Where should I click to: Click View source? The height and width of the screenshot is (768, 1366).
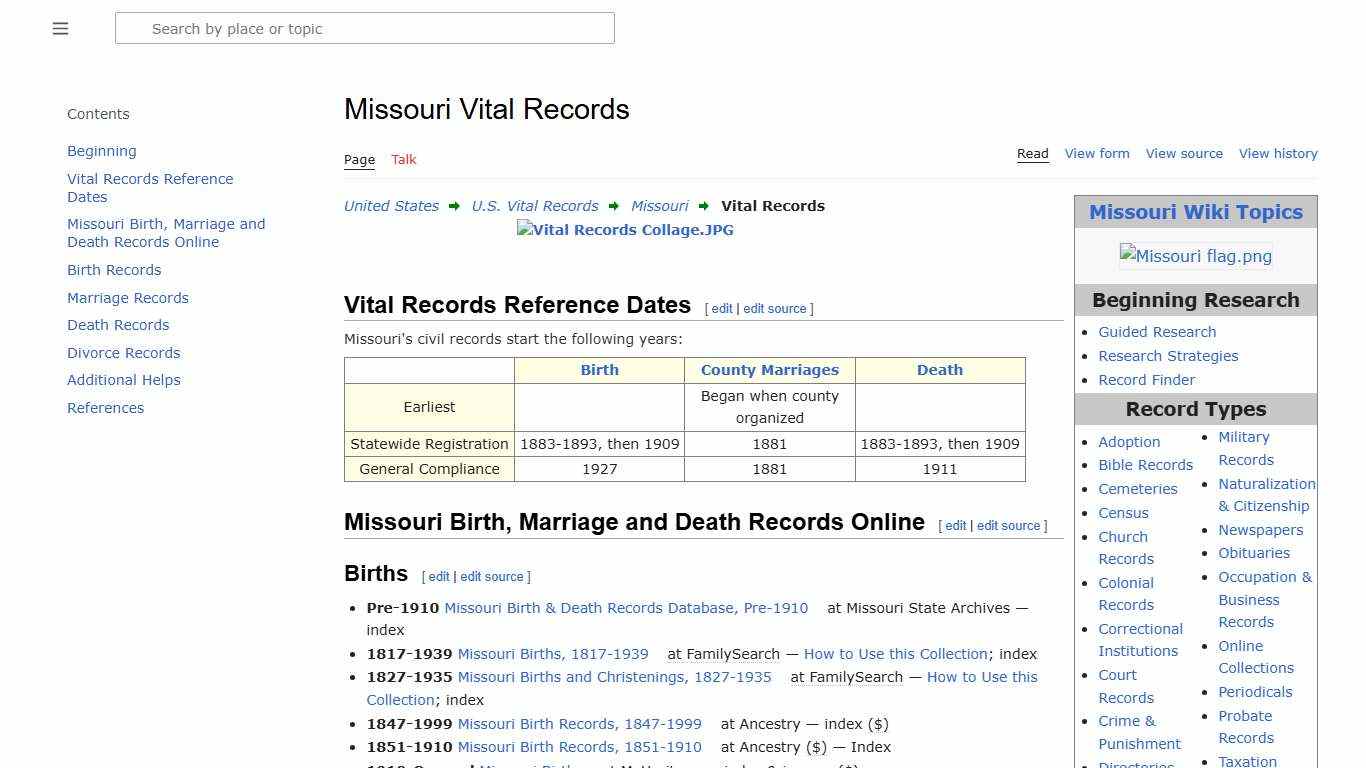(1184, 153)
